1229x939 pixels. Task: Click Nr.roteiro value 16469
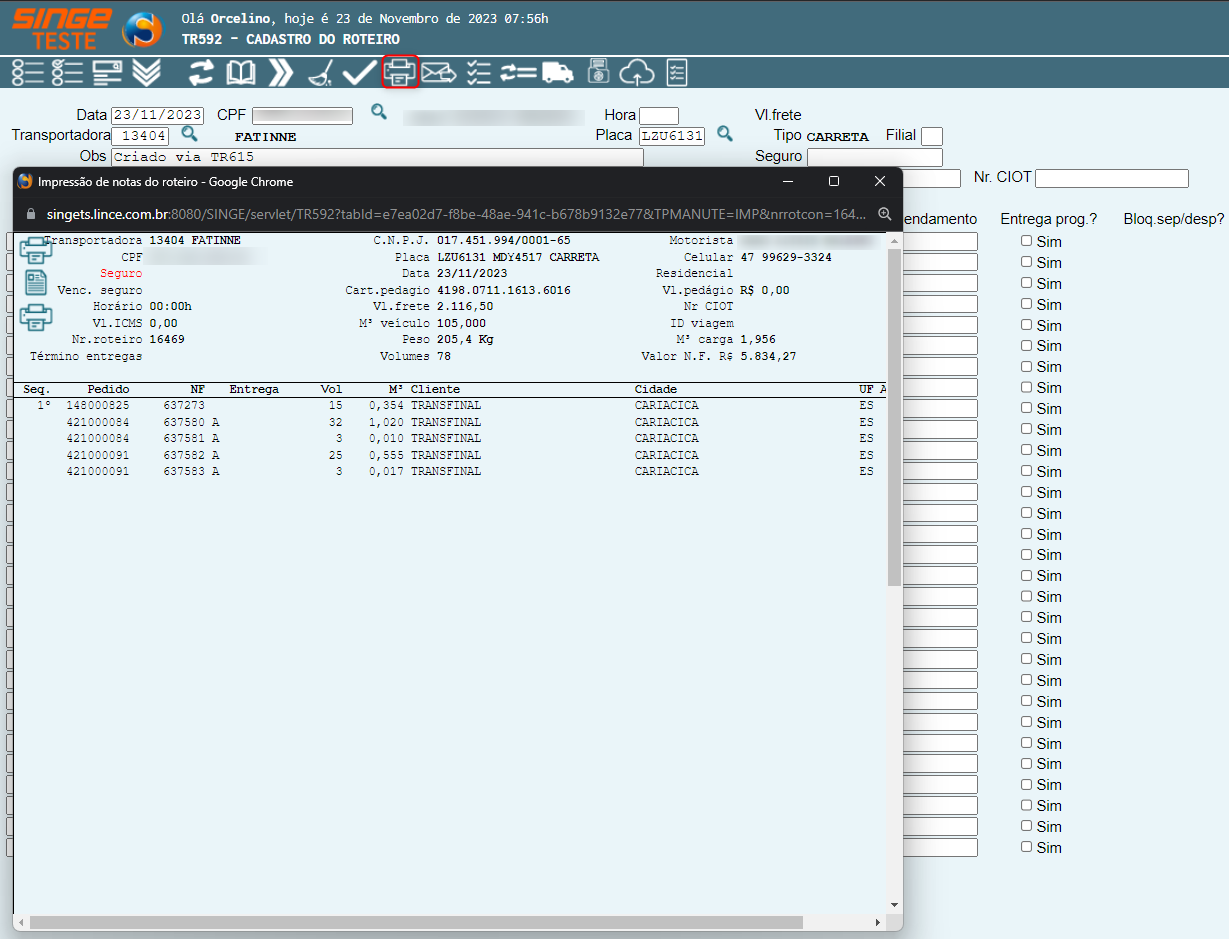tap(167, 339)
